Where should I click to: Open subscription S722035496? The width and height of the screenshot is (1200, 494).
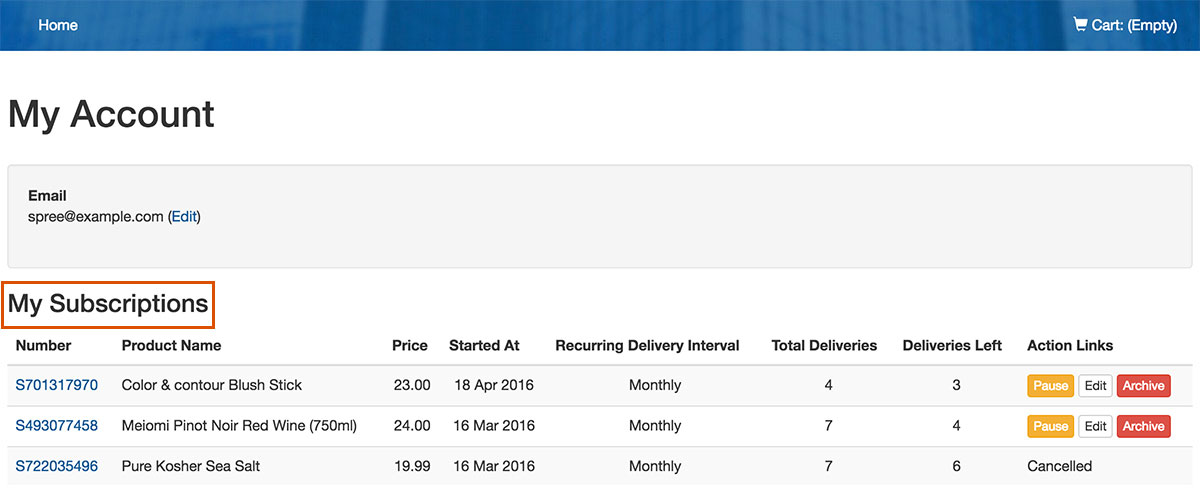point(57,466)
